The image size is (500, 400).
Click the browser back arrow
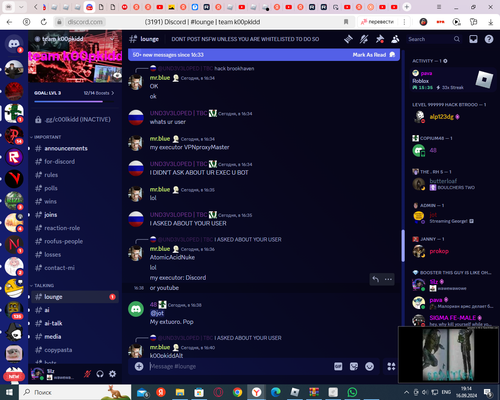pos(9,22)
